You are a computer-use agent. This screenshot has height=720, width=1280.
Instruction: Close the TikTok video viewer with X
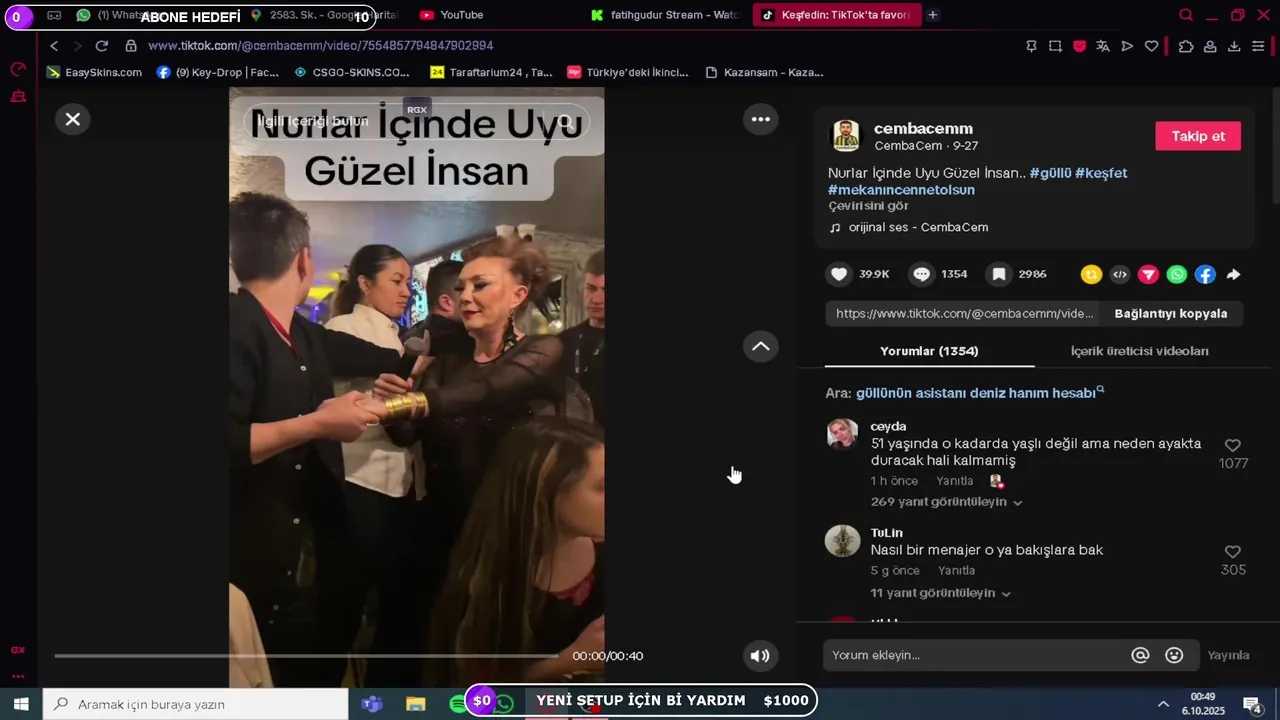click(x=73, y=119)
